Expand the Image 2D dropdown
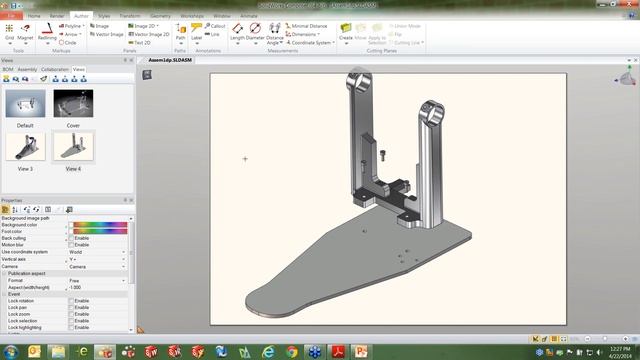 tap(158, 26)
